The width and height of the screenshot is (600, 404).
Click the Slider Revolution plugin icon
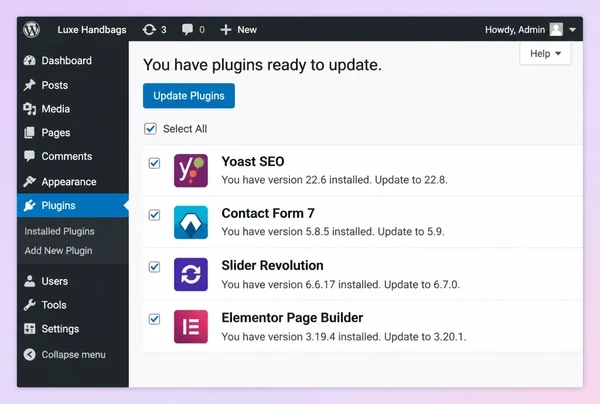point(191,274)
